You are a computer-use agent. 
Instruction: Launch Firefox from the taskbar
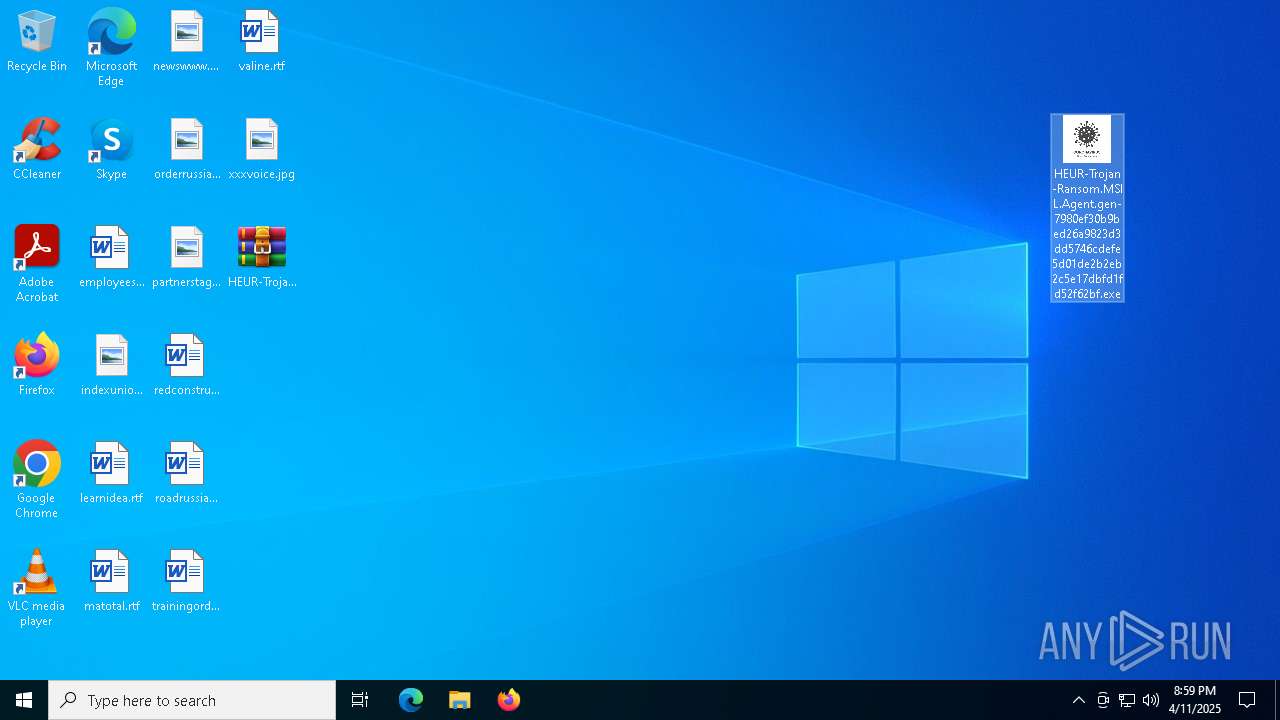[x=509, y=700]
